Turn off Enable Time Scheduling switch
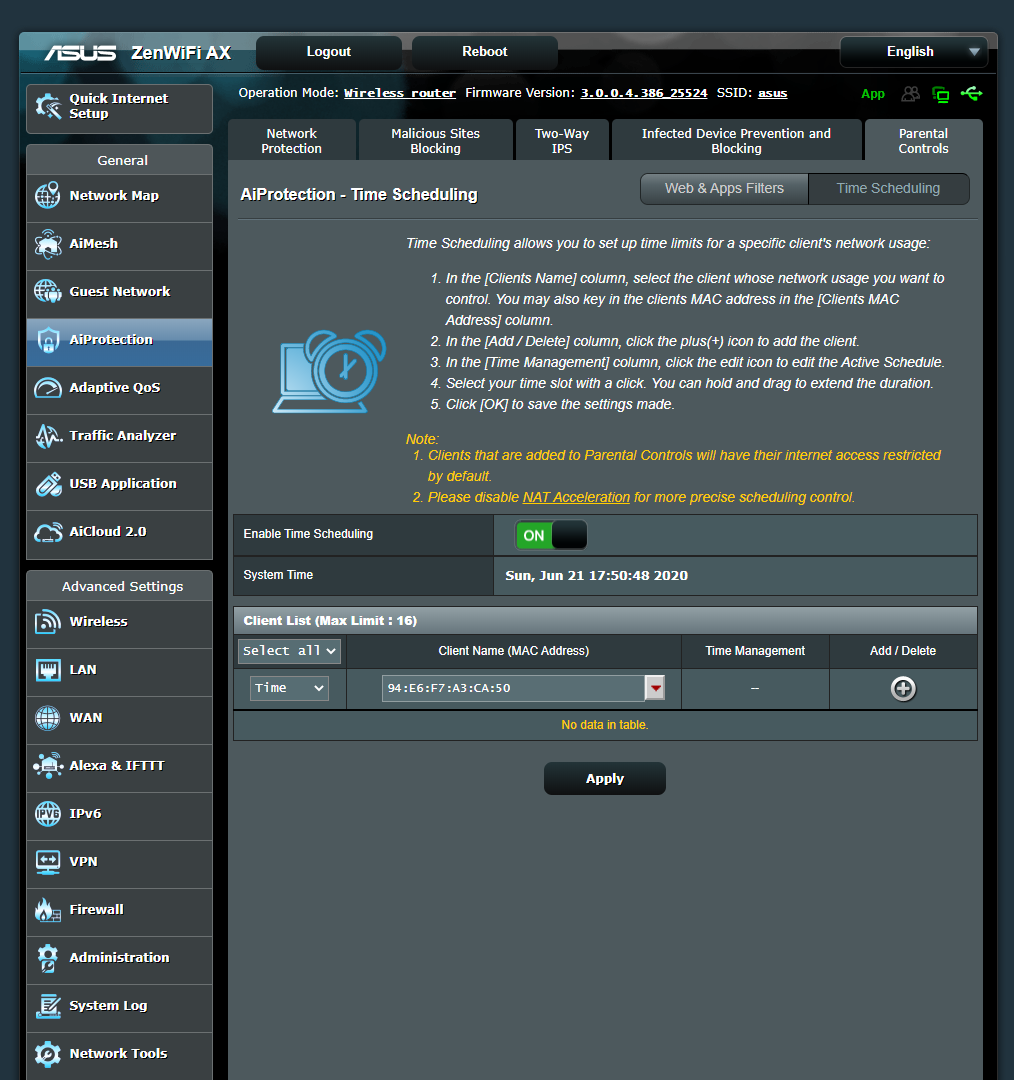Screen dimensions: 1014x1080 point(551,535)
